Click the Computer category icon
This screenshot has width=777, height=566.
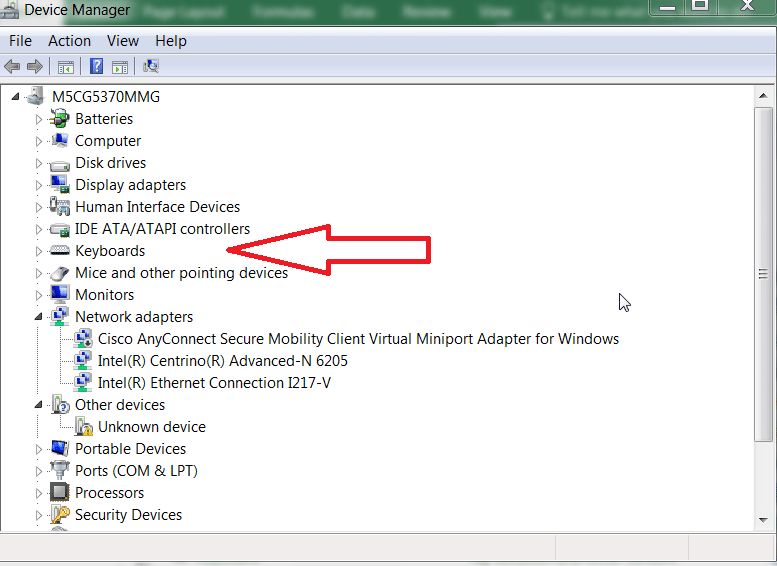[59, 141]
